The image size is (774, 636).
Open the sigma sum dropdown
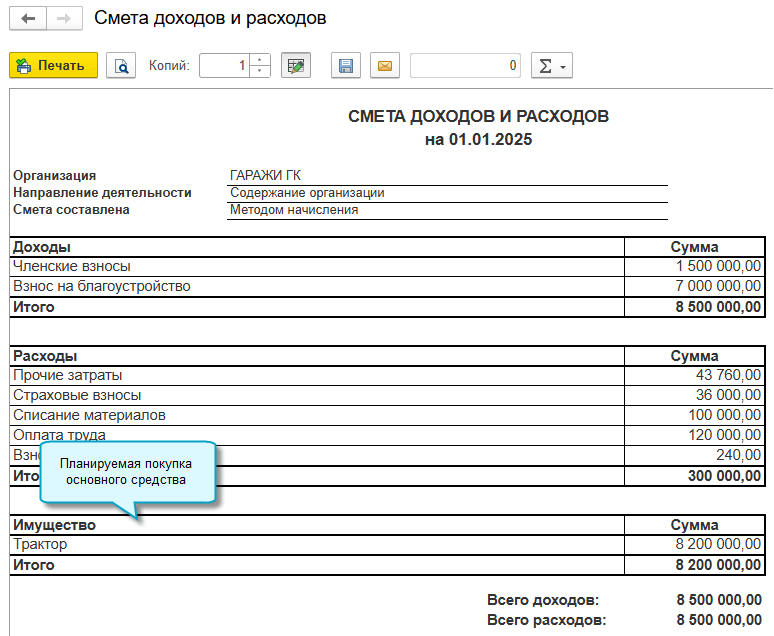tap(551, 65)
